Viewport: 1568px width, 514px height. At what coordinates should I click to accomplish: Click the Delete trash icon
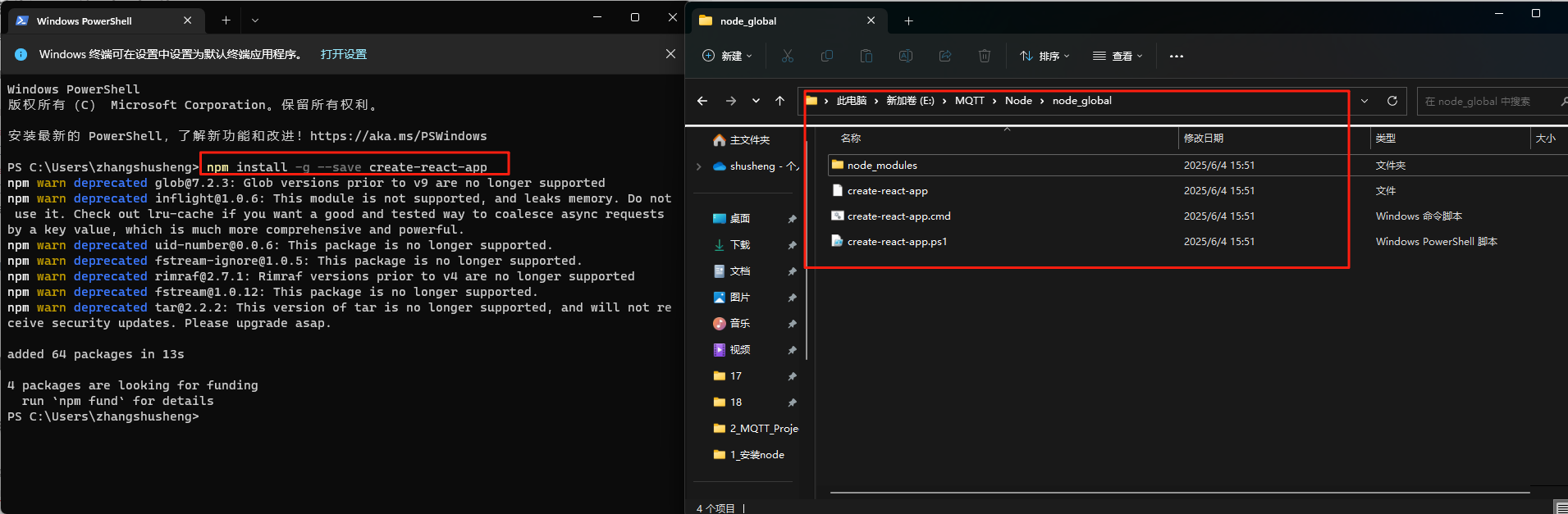pos(985,56)
